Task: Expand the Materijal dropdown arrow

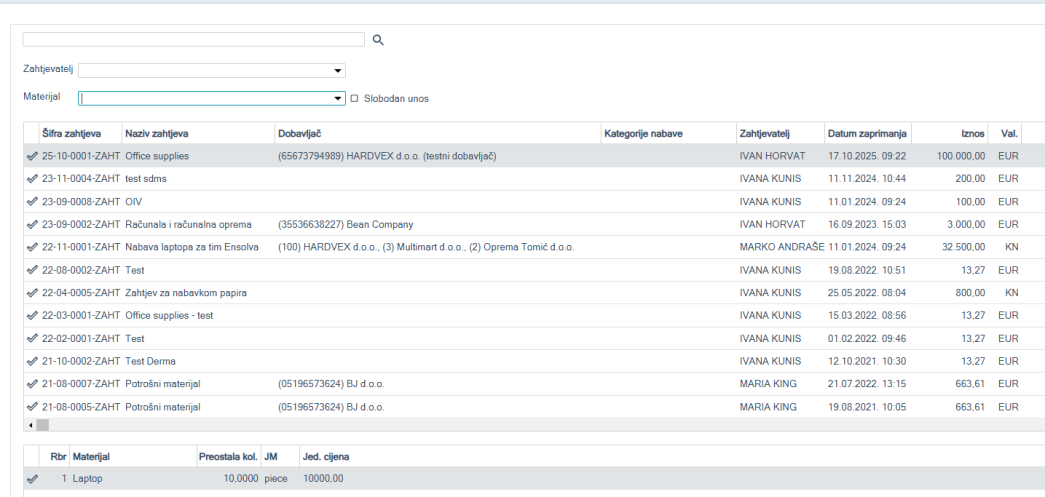Action: pos(338,99)
